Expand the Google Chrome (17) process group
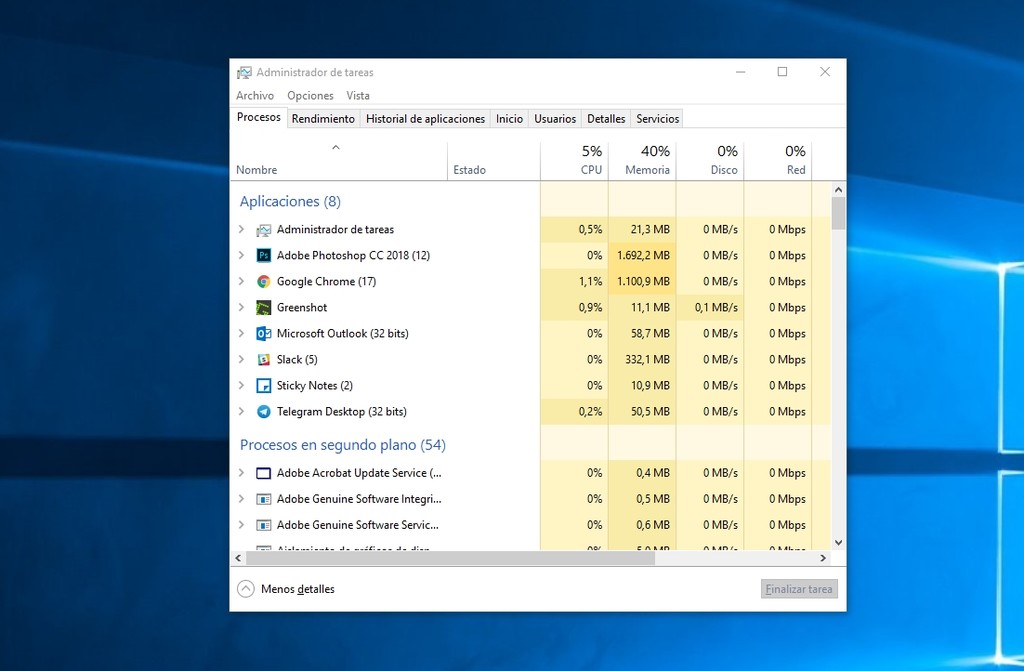The image size is (1024, 671). point(241,281)
